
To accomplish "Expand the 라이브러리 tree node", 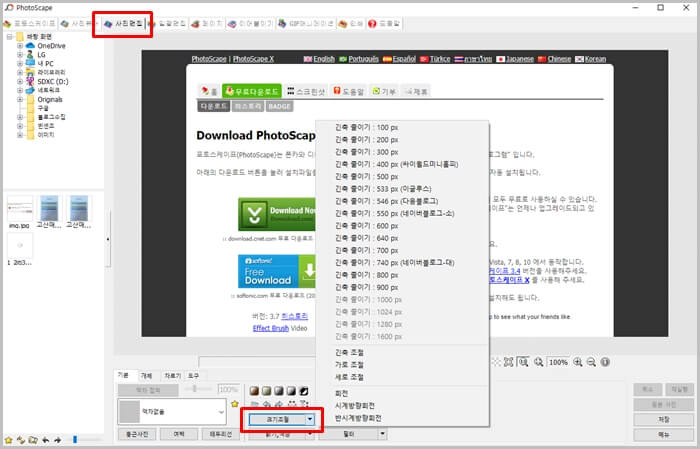I will tap(20, 72).
